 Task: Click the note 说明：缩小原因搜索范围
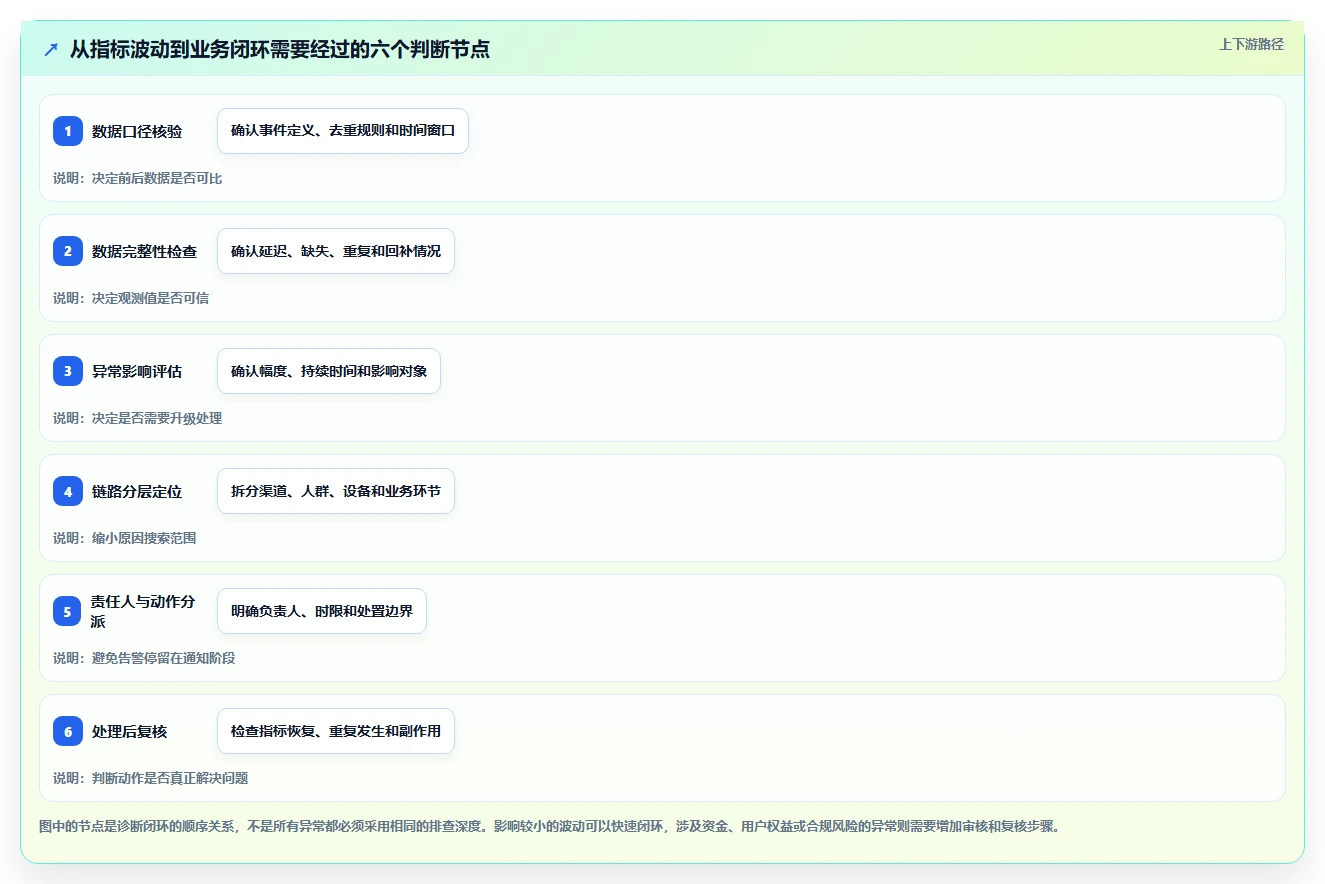point(125,538)
